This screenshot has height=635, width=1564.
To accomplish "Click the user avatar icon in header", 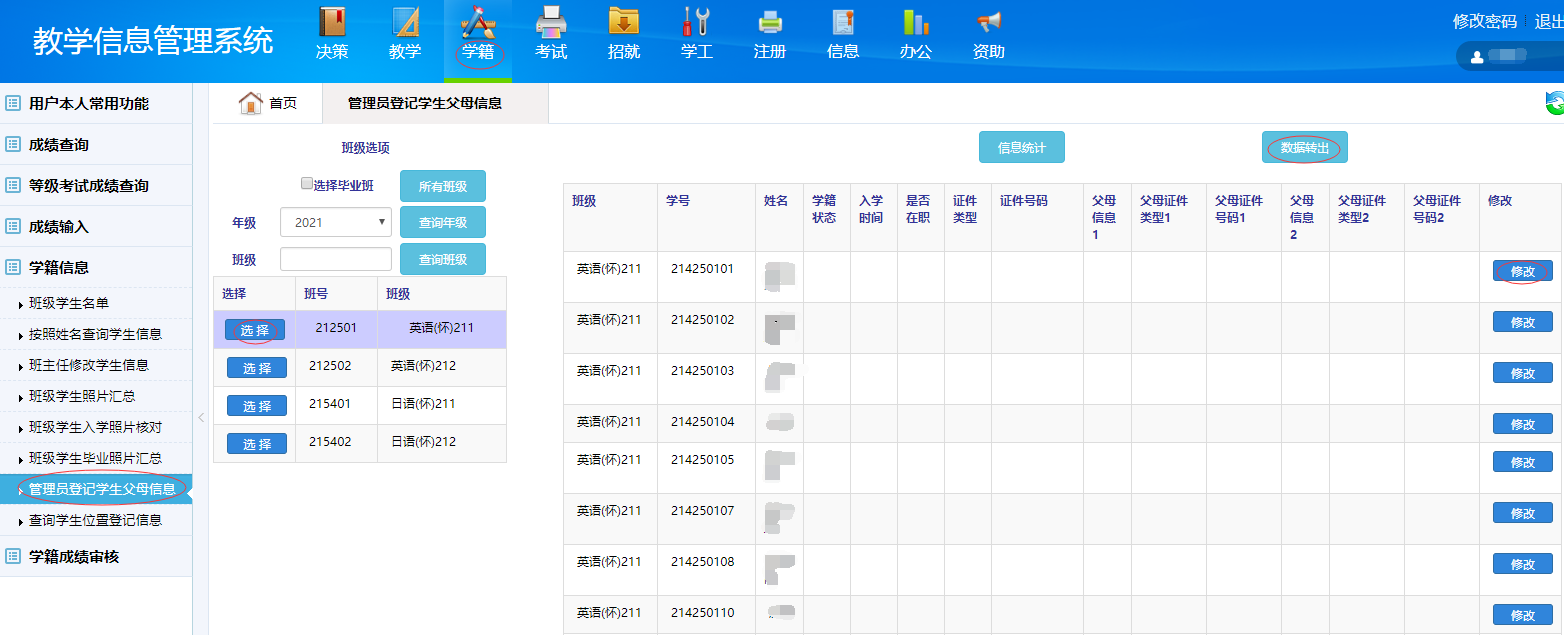I will 1477,57.
